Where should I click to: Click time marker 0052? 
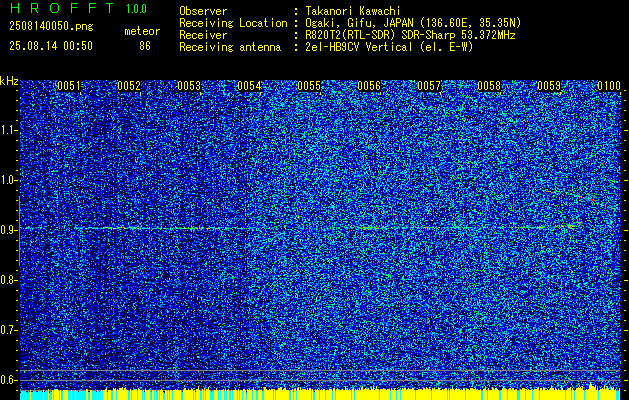click(129, 86)
